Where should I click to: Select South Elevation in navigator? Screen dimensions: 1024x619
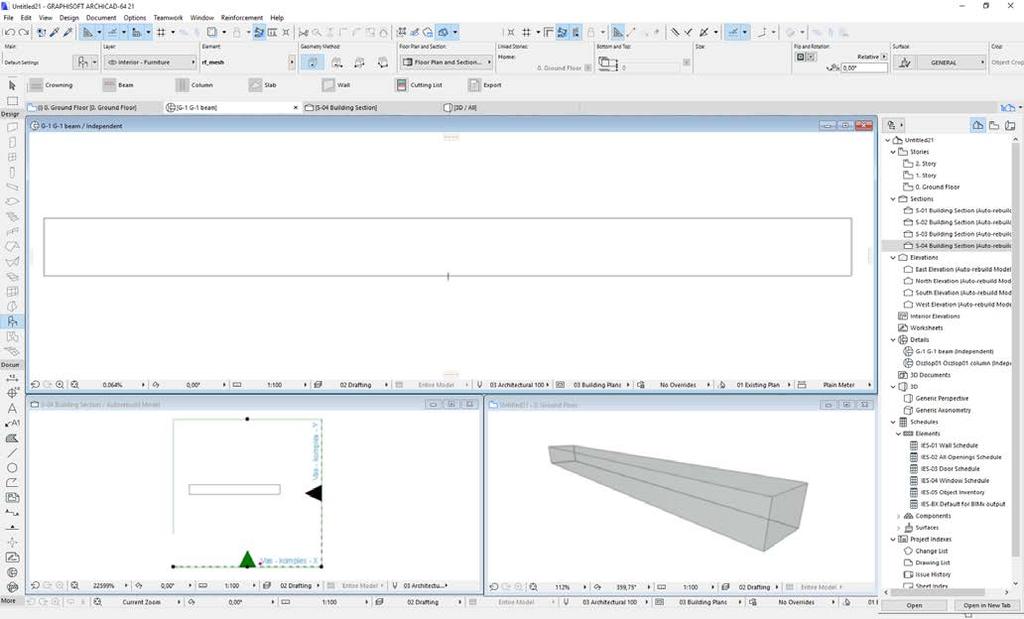[963, 293]
